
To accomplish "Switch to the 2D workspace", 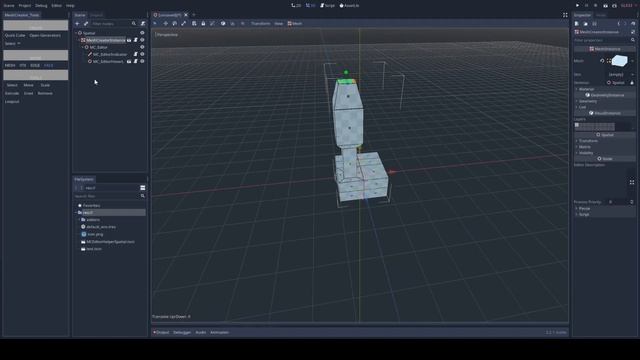I will (x=296, y=6).
